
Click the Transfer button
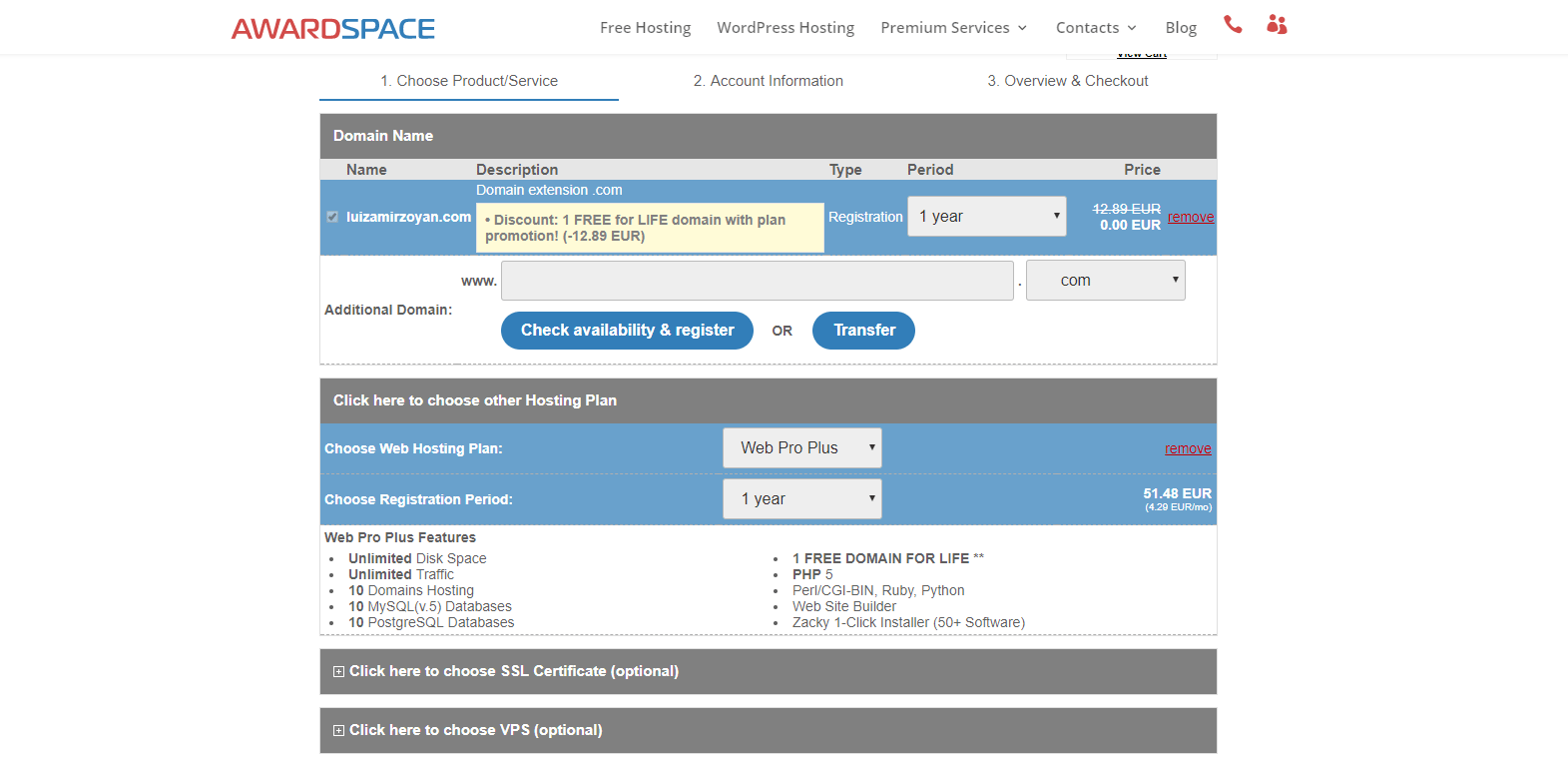863,331
